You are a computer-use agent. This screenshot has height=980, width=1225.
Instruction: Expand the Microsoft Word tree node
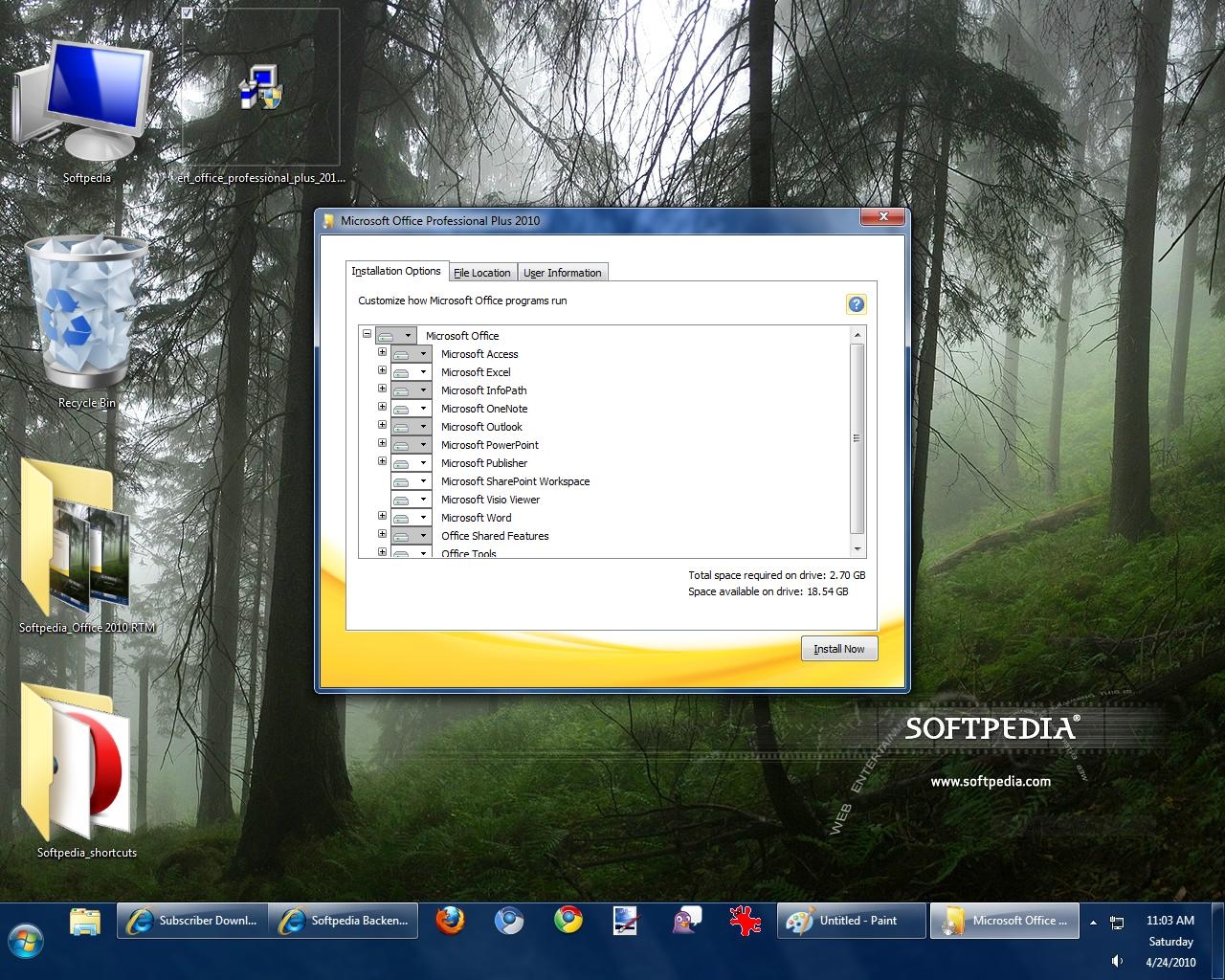click(x=382, y=516)
